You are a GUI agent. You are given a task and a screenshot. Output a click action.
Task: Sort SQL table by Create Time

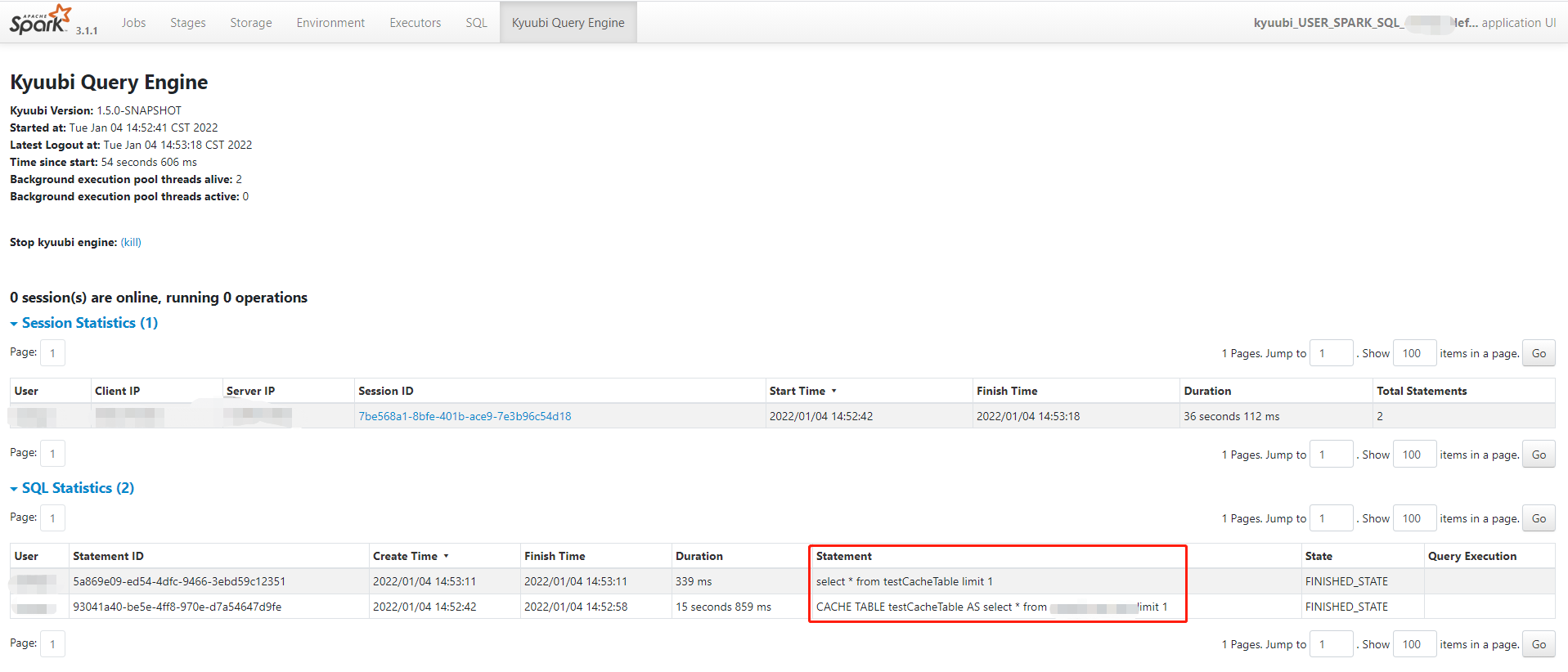pos(411,556)
